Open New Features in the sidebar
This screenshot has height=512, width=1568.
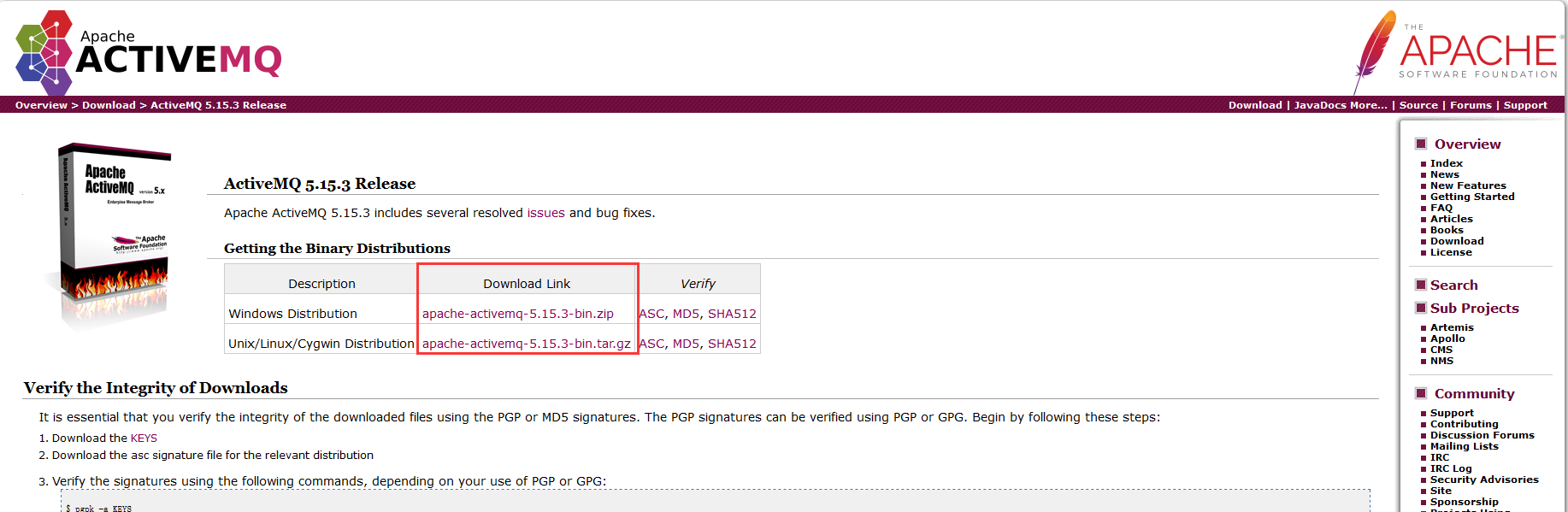[x=1468, y=185]
